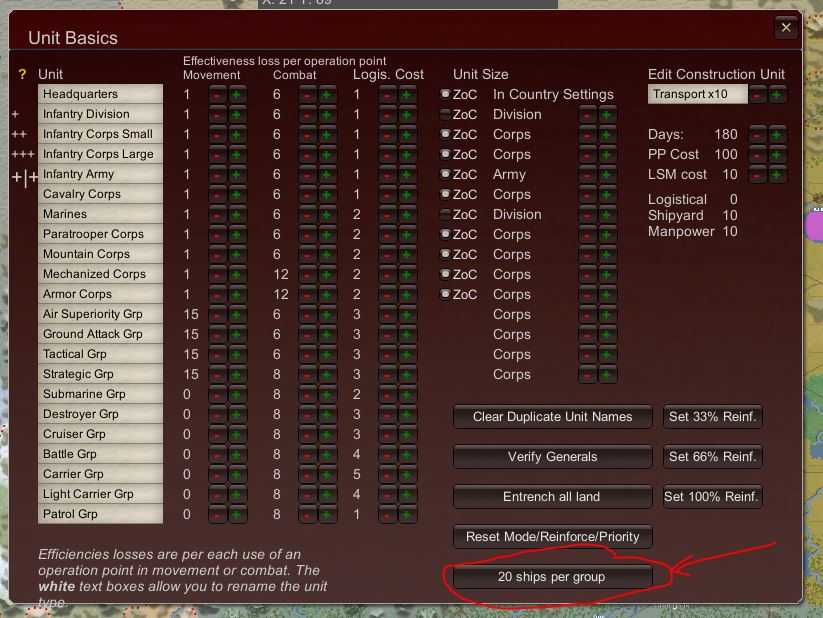Viewport: 823px width, 618px height.
Task: Set 66% Reinf. for units
Action: pyautogui.click(x=712, y=457)
